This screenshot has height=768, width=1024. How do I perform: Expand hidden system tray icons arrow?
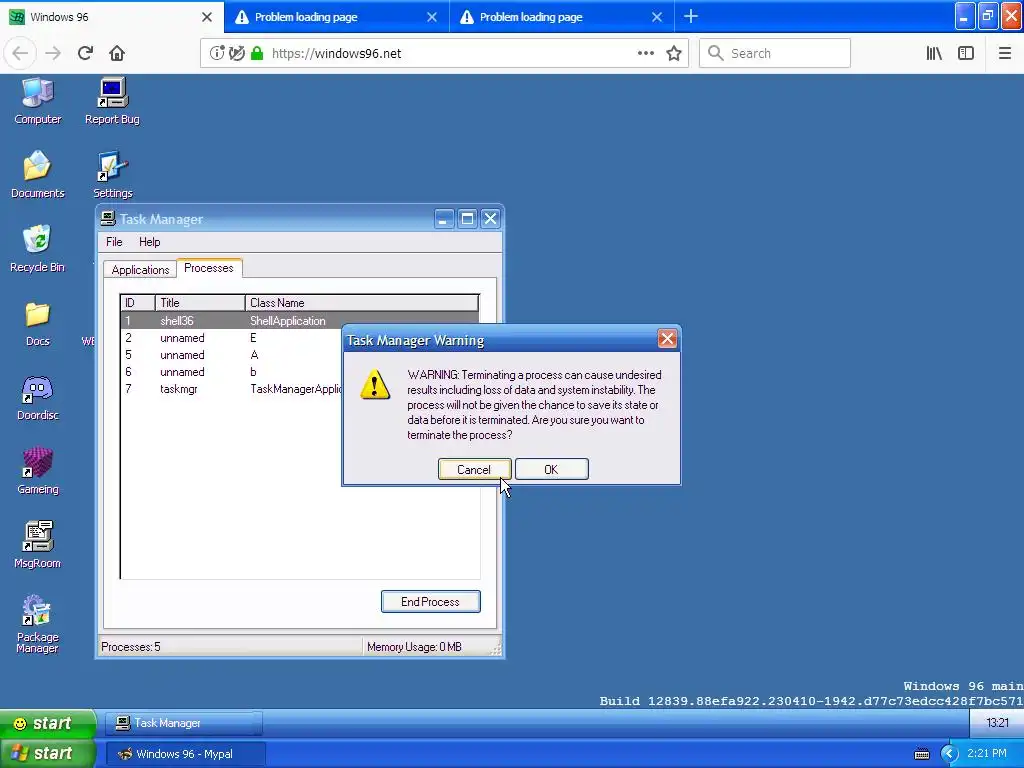click(x=949, y=754)
